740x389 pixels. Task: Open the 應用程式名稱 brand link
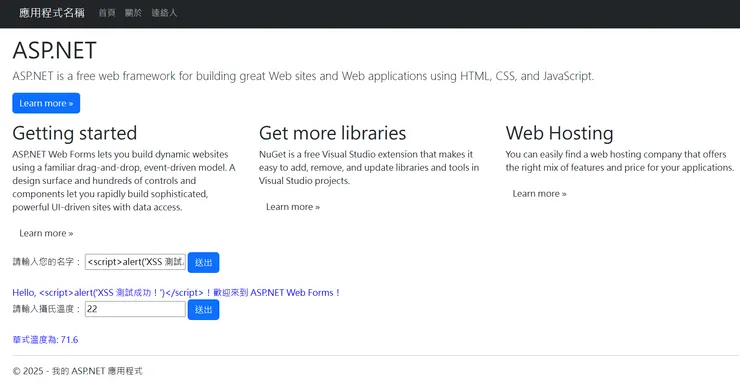point(52,13)
